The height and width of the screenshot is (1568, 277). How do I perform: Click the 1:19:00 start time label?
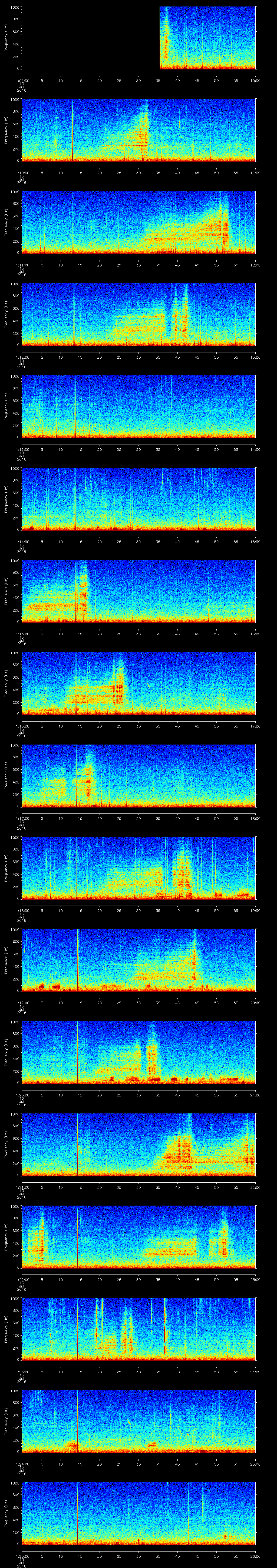click(22, 1003)
